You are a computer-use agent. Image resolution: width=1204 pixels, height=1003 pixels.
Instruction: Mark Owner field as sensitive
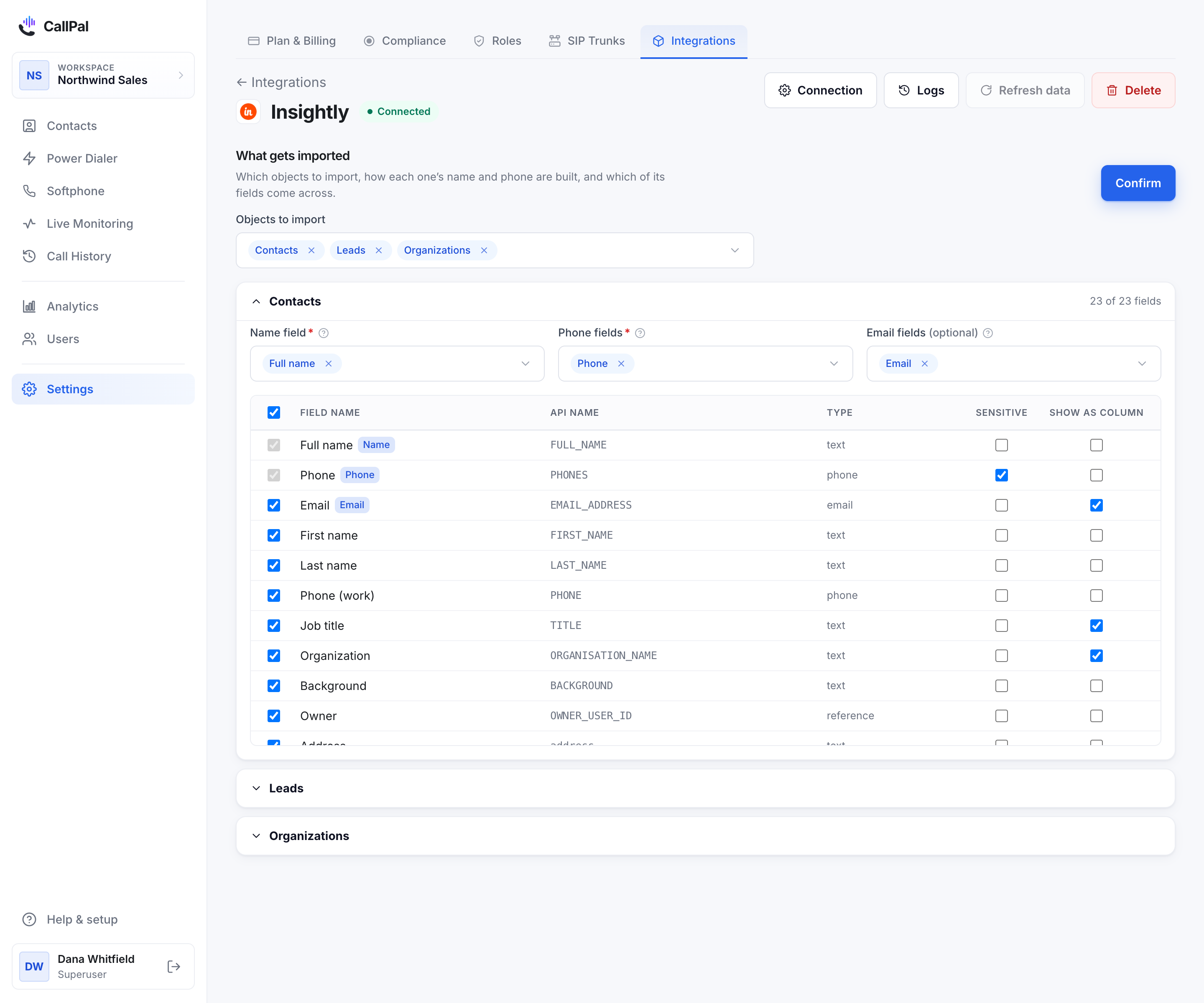click(x=1002, y=716)
